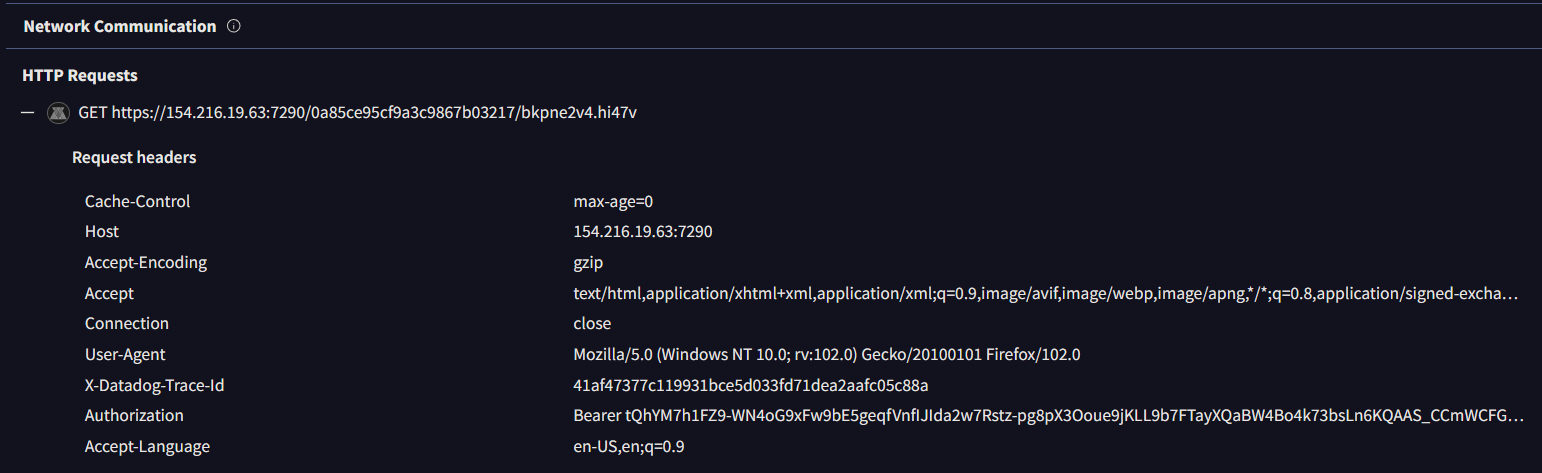Click the Mozilla/5.0 User-Agent string
The height and width of the screenshot is (473, 1542).
[826, 355]
